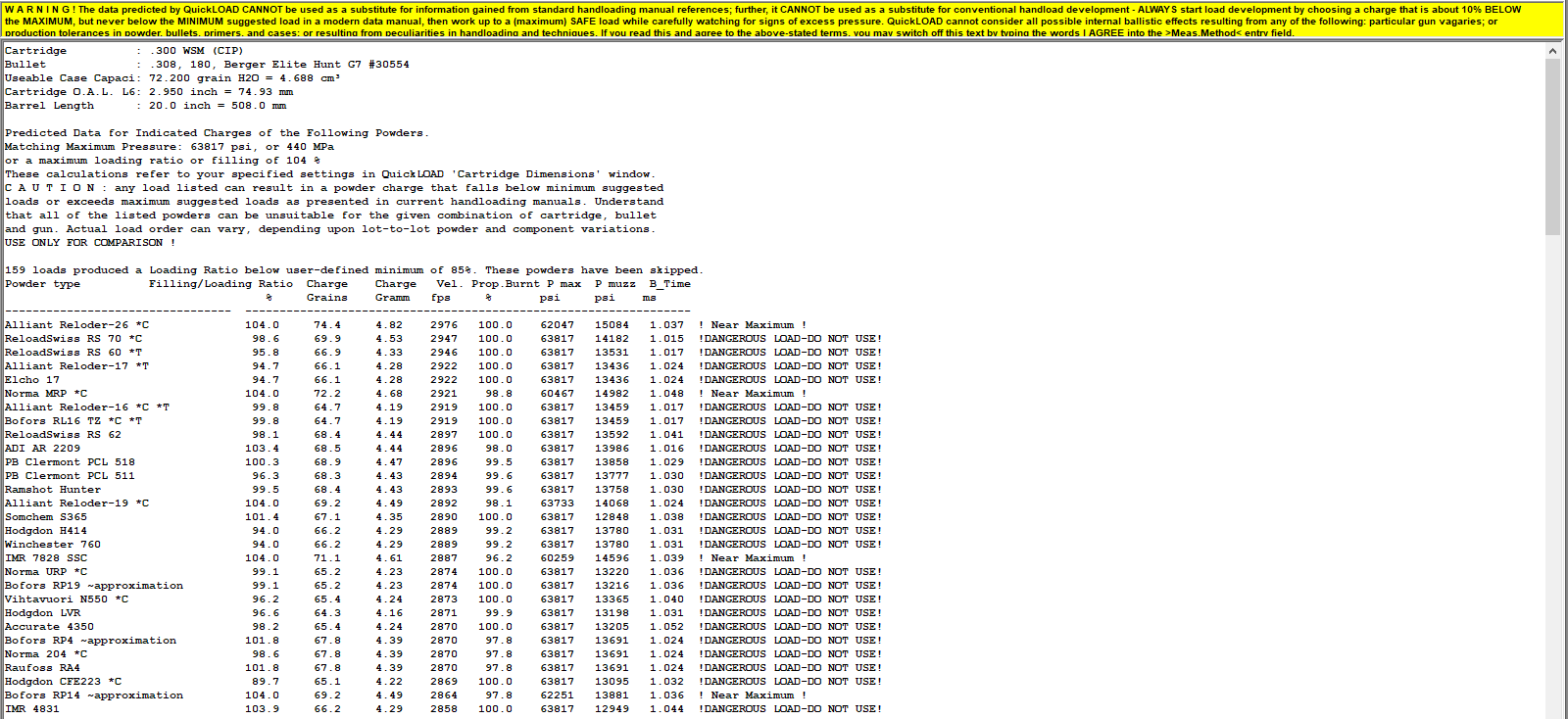Click the 62047 P max value
1568x719 pixels.
[557, 325]
